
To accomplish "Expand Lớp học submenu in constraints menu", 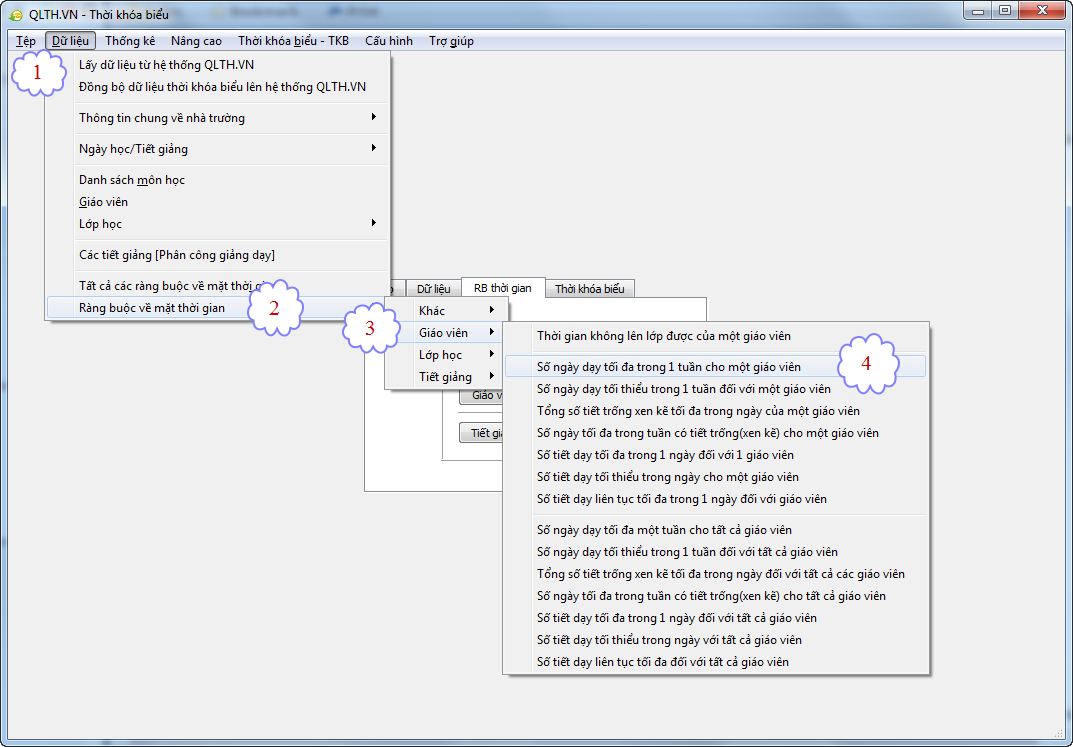I will (x=446, y=354).
